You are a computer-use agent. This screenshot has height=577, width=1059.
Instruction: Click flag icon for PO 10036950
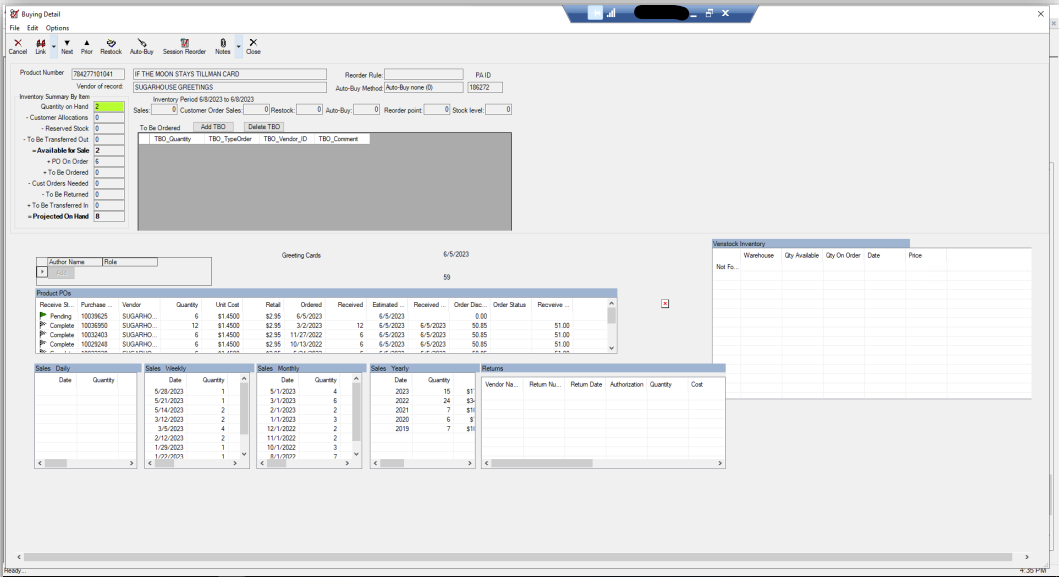[x=43, y=325]
